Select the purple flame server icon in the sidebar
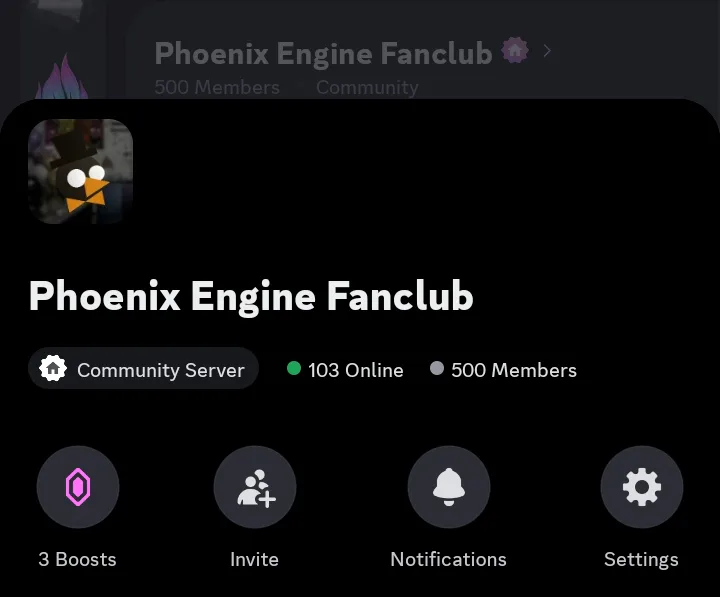 click(x=62, y=77)
